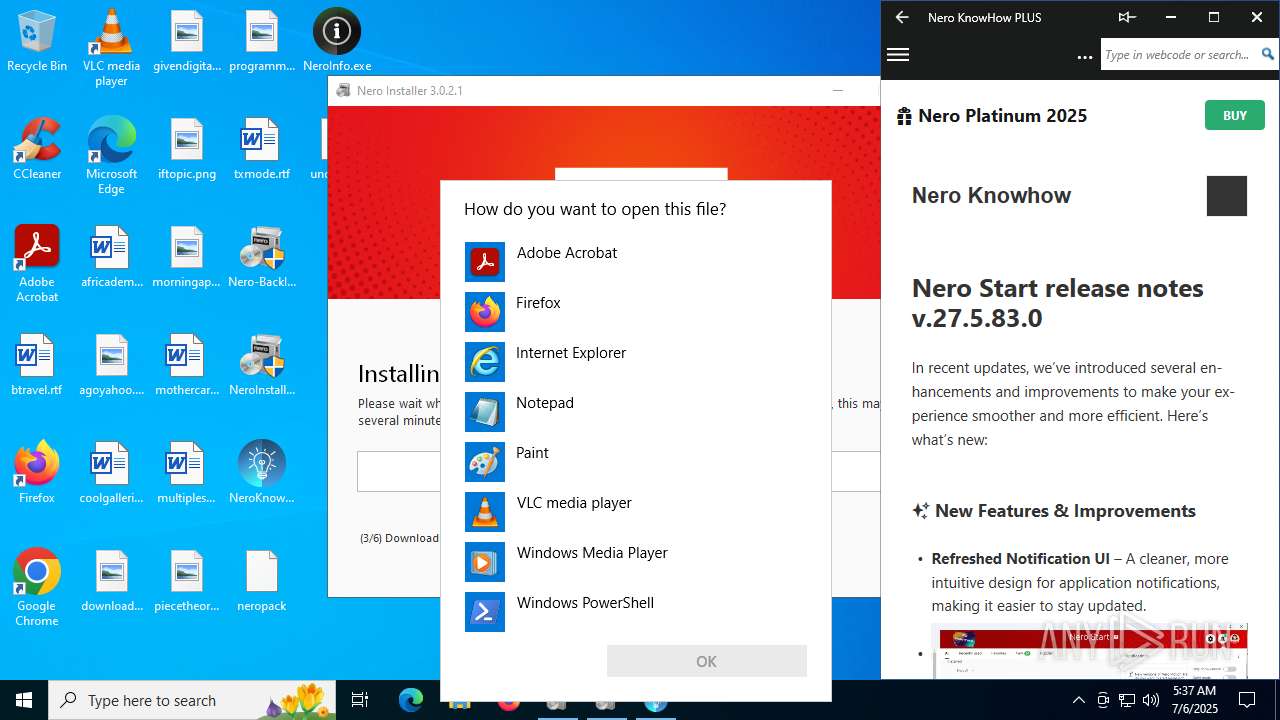Focus the webcode or search input field
The width and height of the screenshot is (1280, 720).
click(1178, 55)
